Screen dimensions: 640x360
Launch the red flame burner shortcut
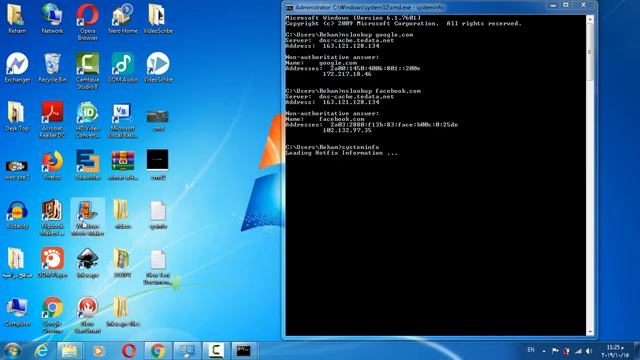(87, 315)
